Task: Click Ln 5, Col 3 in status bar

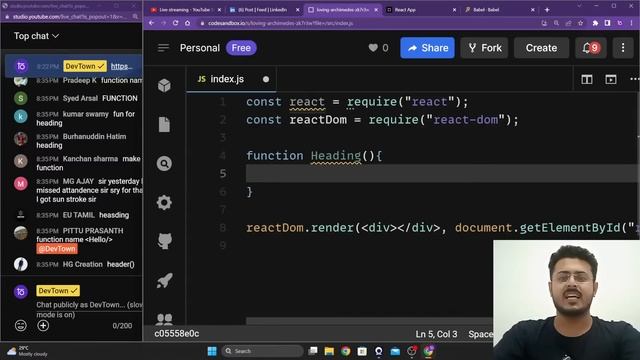Action: (x=436, y=334)
